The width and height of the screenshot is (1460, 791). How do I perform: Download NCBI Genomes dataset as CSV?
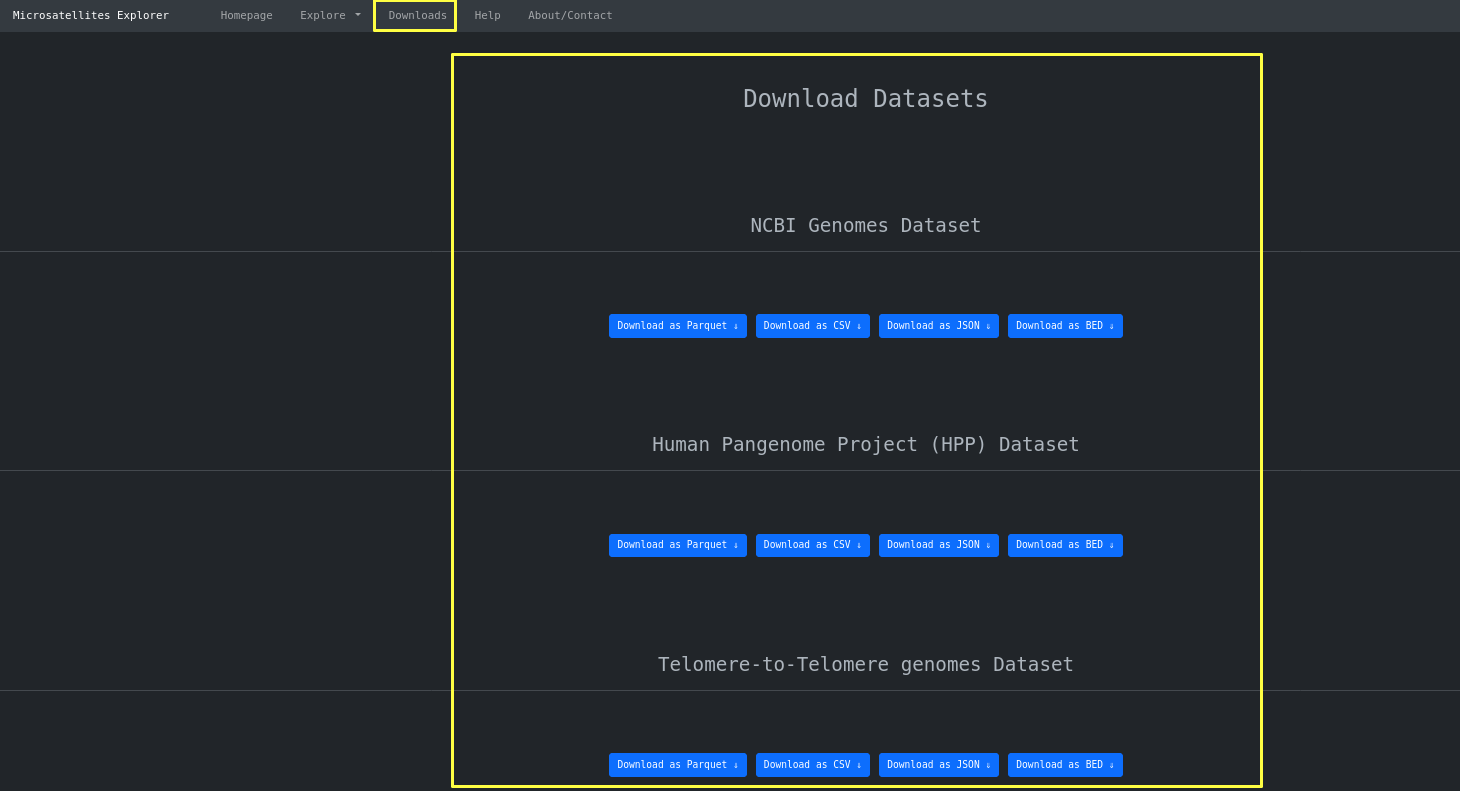[812, 326]
